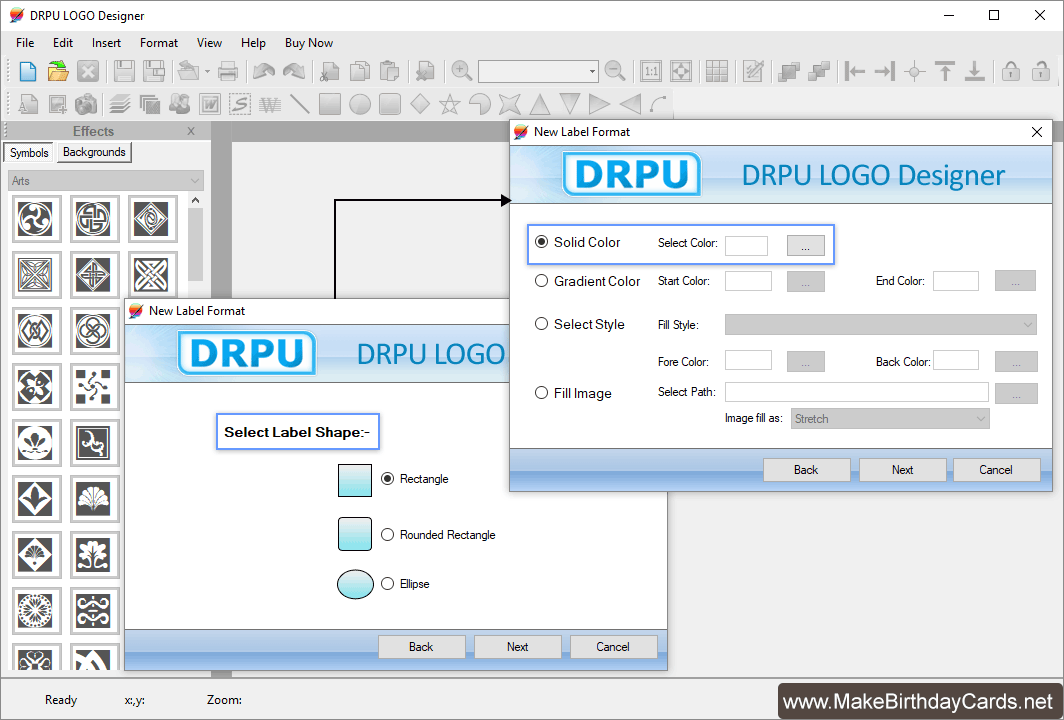Select the Ellipse shape tool icon

[360, 104]
